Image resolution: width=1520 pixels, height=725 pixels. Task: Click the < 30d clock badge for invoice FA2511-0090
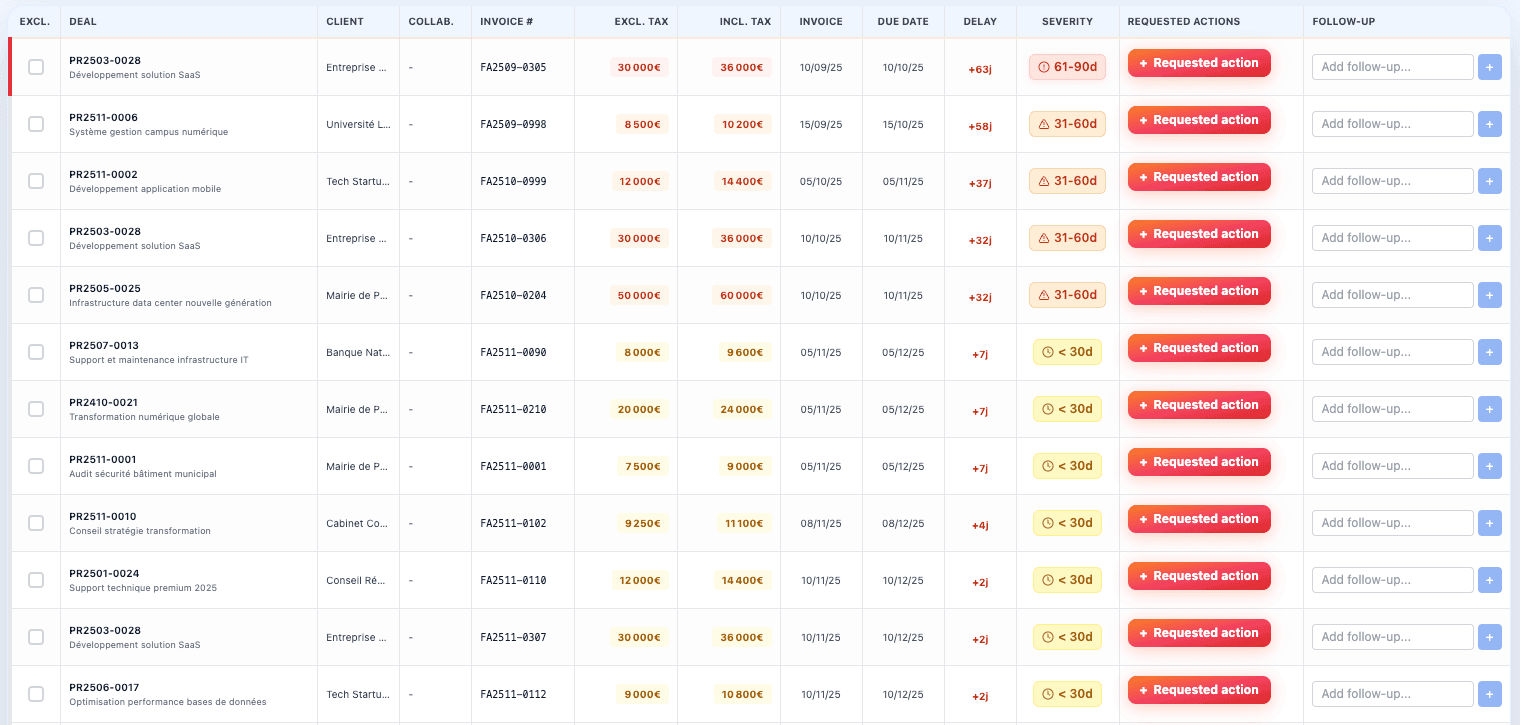coord(1067,352)
